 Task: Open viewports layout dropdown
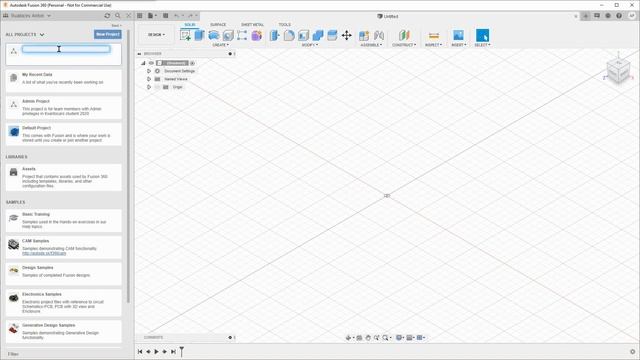pyautogui.click(x=421, y=338)
